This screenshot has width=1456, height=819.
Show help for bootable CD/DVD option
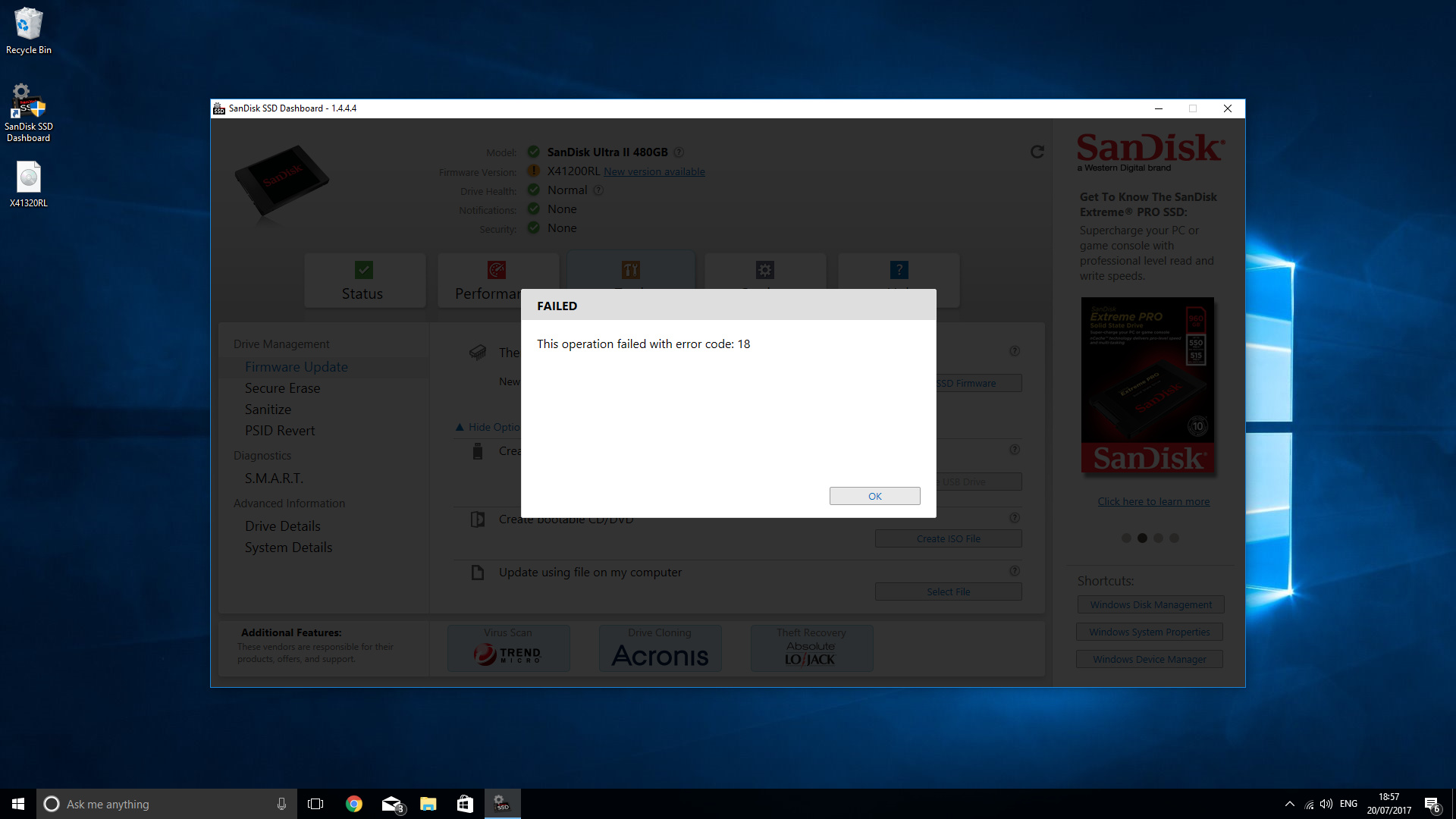point(1014,518)
